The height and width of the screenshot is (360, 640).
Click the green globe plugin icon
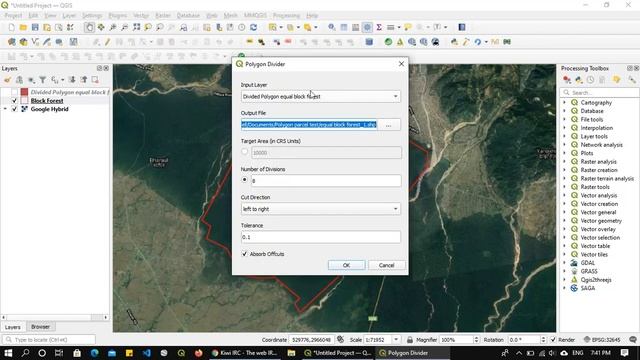(x=388, y=42)
